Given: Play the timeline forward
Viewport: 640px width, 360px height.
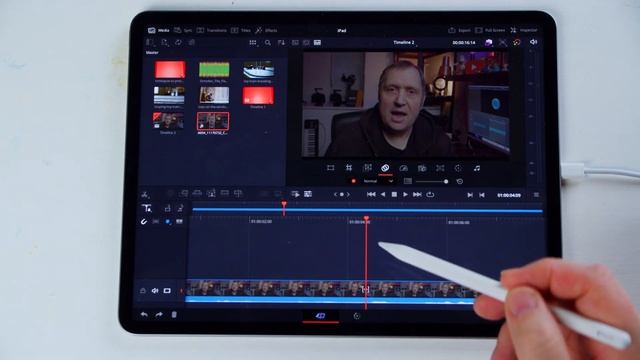Looking at the screenshot, I should (x=405, y=195).
